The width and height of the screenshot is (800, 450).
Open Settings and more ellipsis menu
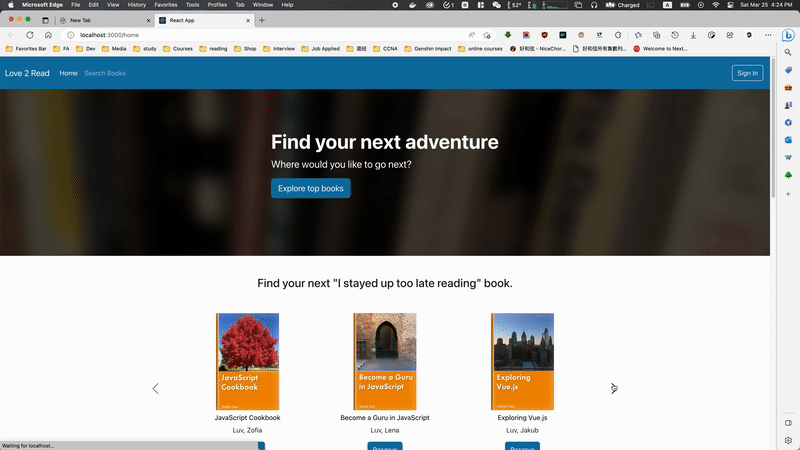pyautogui.click(x=768, y=35)
